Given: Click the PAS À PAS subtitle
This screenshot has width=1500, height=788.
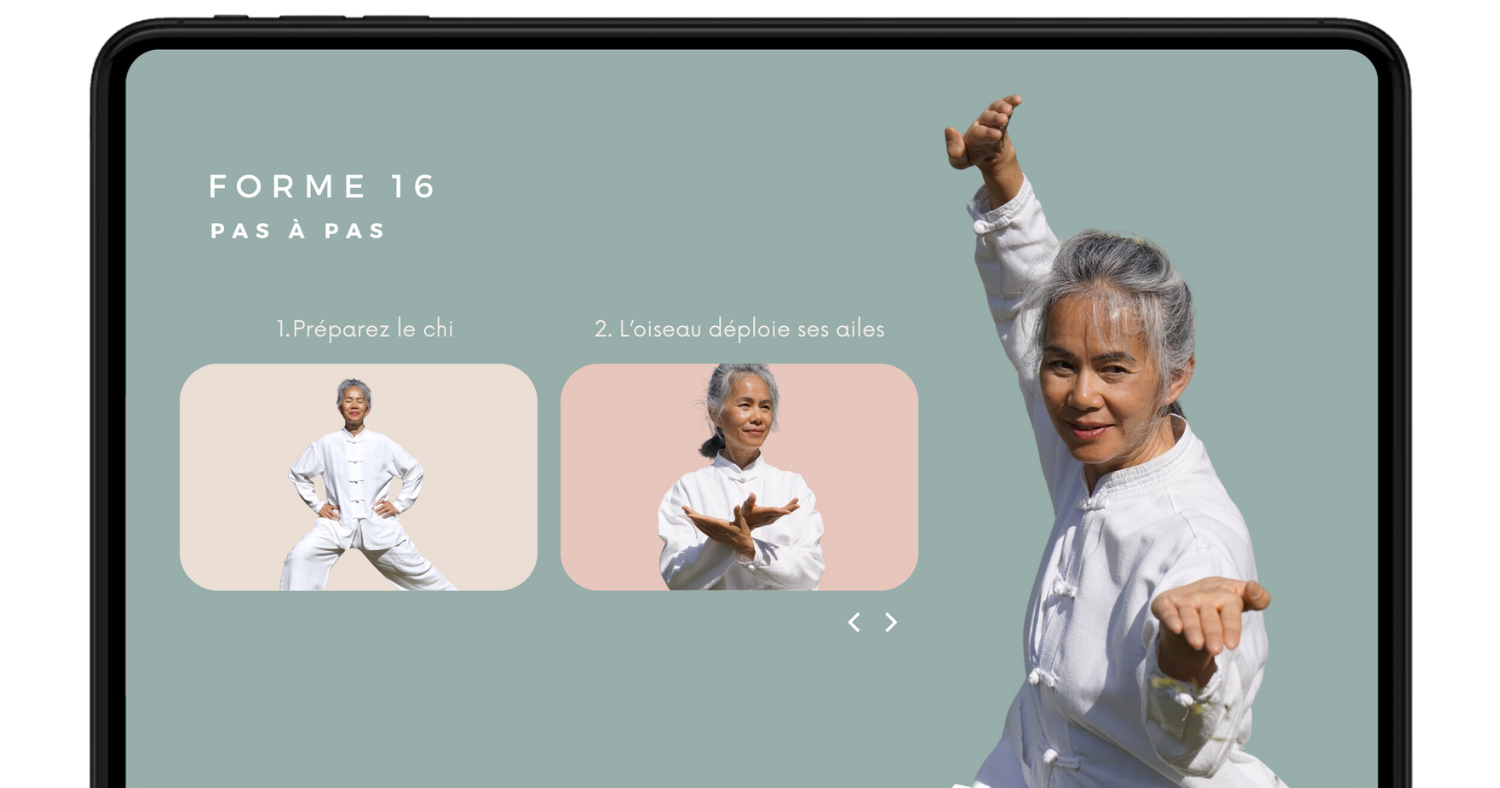Looking at the screenshot, I should 298,231.
